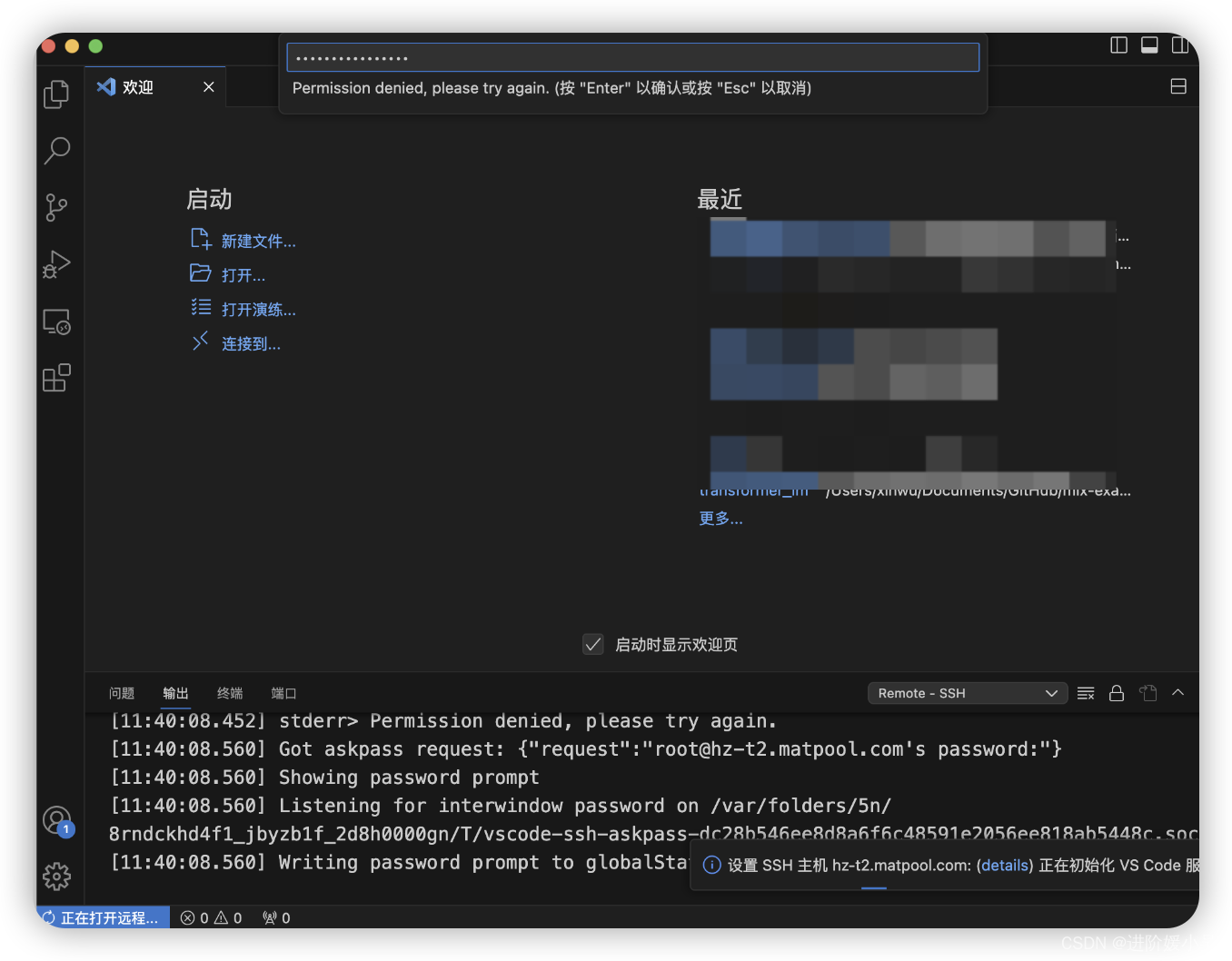Click the remote icon beside 连接到

(x=201, y=342)
